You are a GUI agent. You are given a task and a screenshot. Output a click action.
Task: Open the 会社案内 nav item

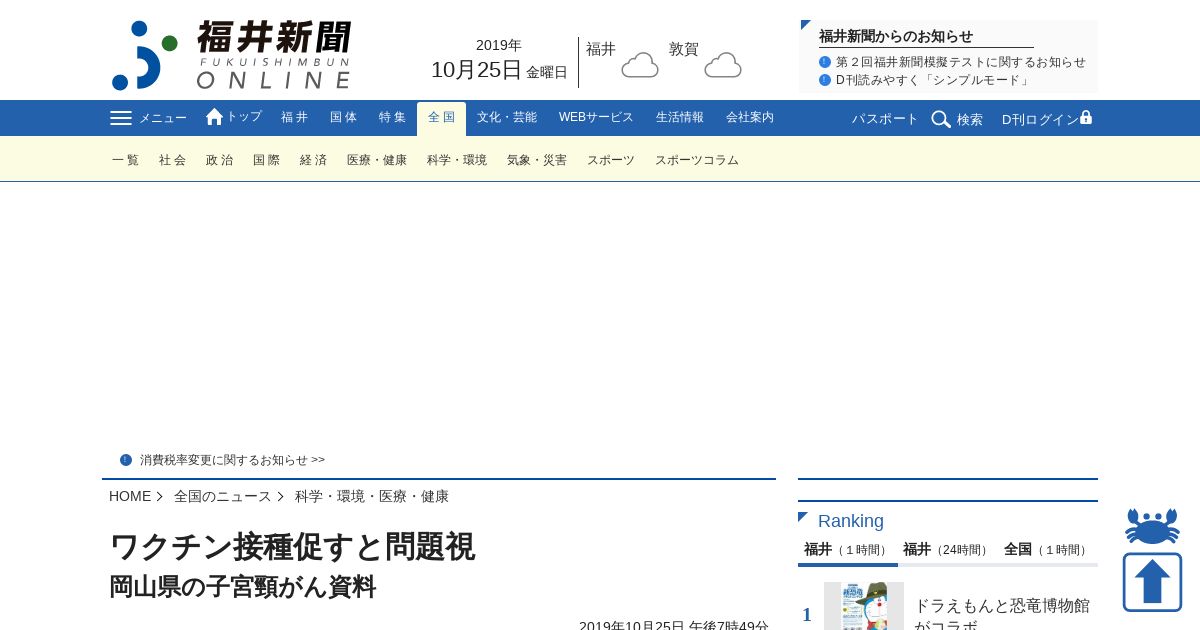point(750,118)
